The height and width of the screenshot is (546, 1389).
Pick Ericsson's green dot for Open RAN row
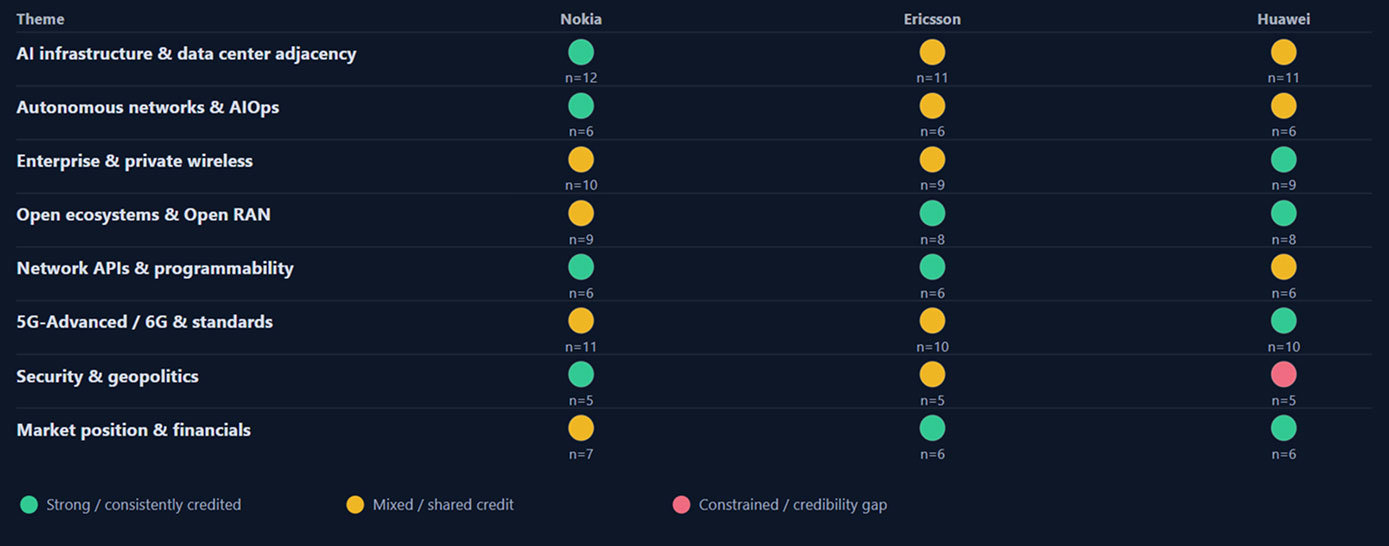click(x=932, y=213)
